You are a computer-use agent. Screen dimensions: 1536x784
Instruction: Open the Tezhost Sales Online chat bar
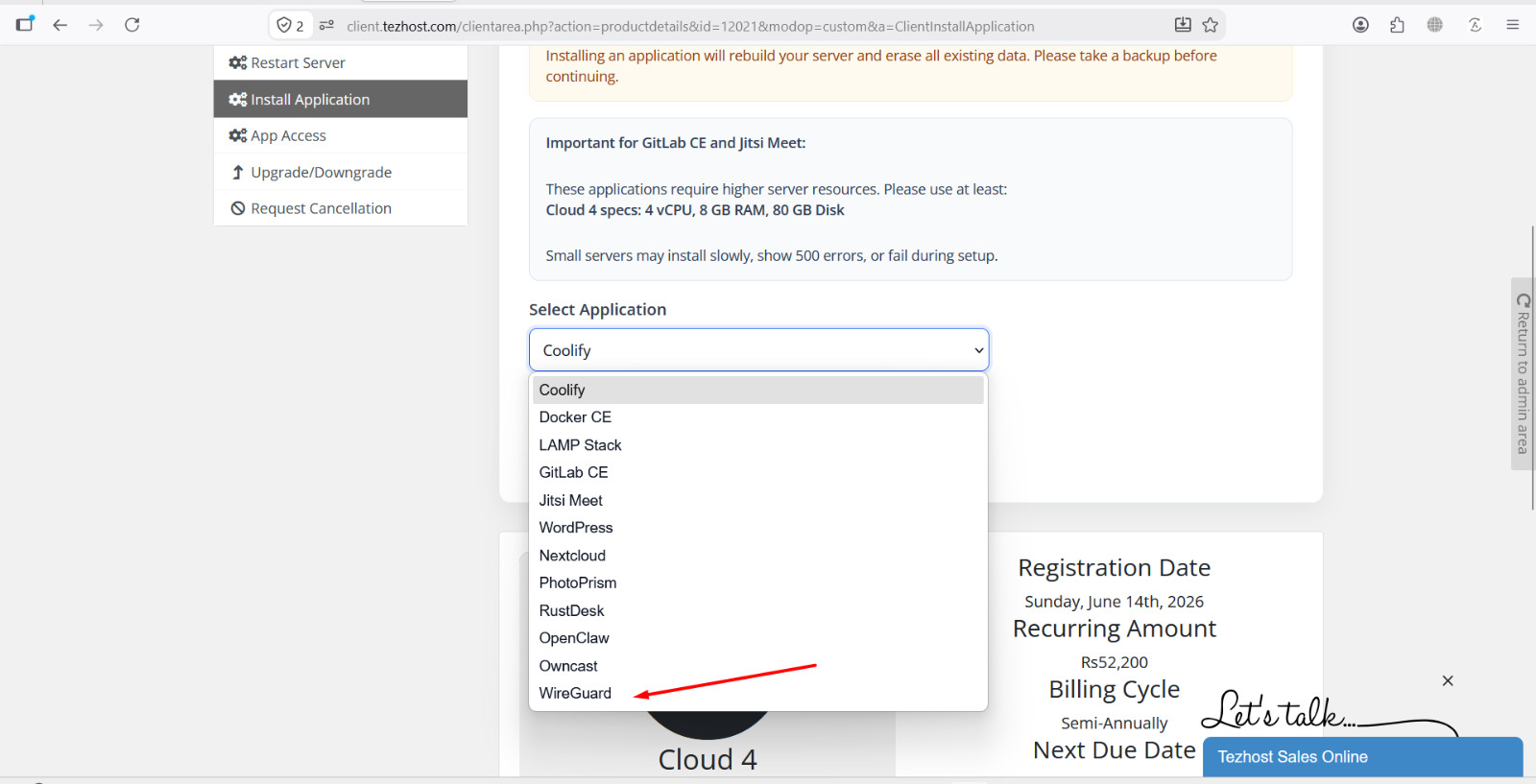[1362, 757]
